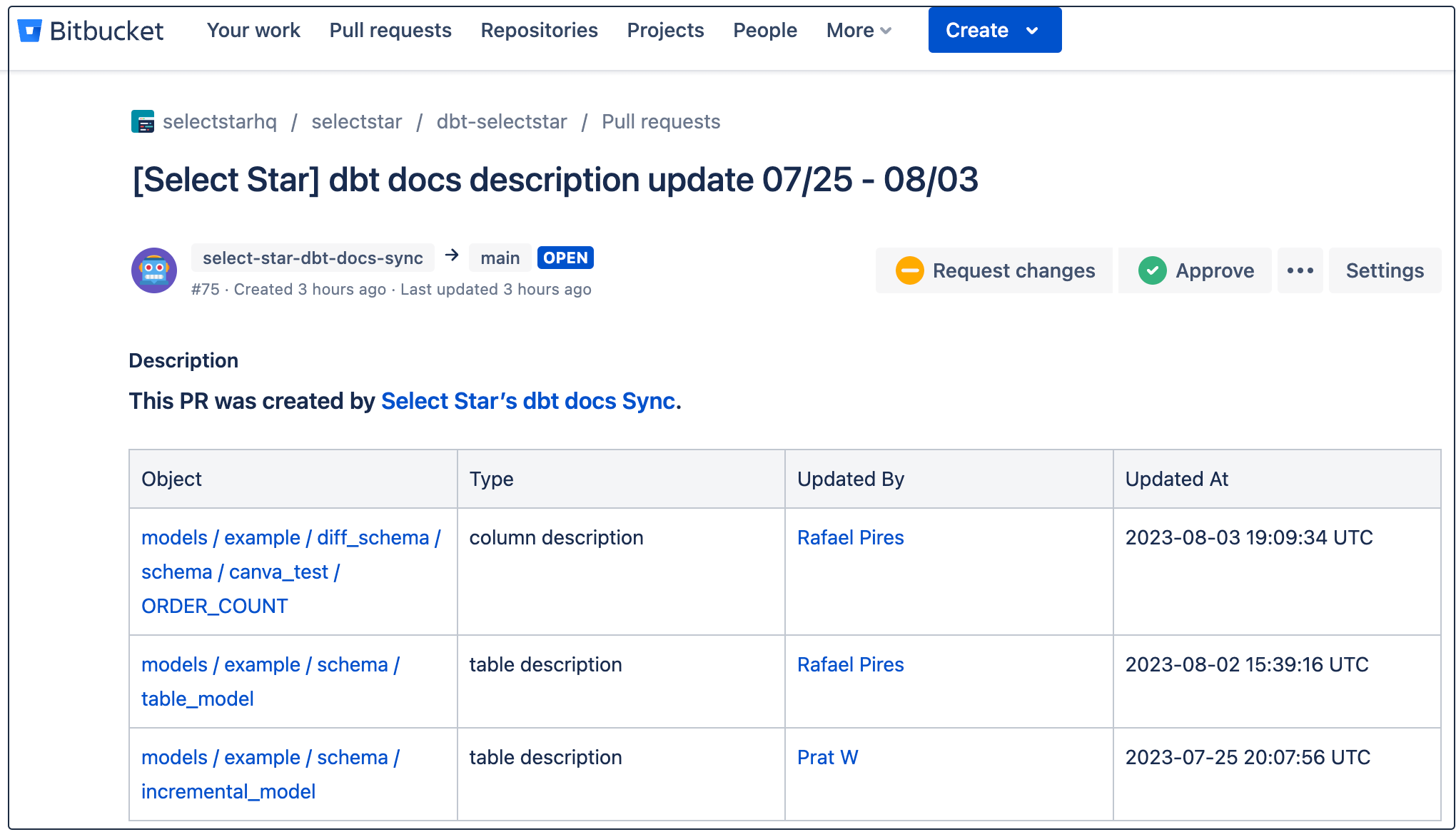Open the Prat W user link

point(827,757)
